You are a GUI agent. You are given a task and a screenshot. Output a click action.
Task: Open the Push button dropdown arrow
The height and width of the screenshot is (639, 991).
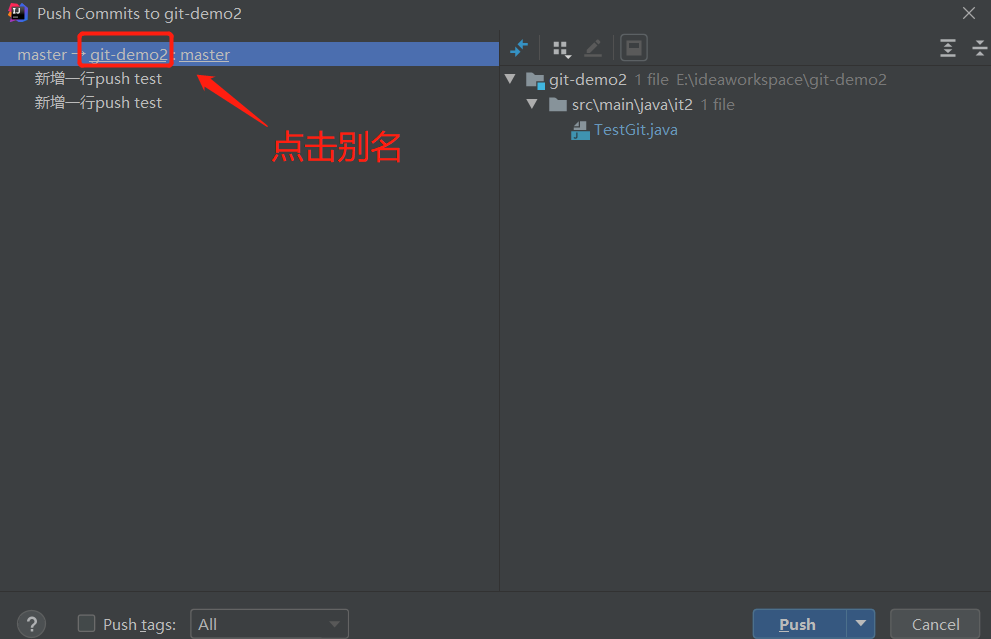point(861,624)
